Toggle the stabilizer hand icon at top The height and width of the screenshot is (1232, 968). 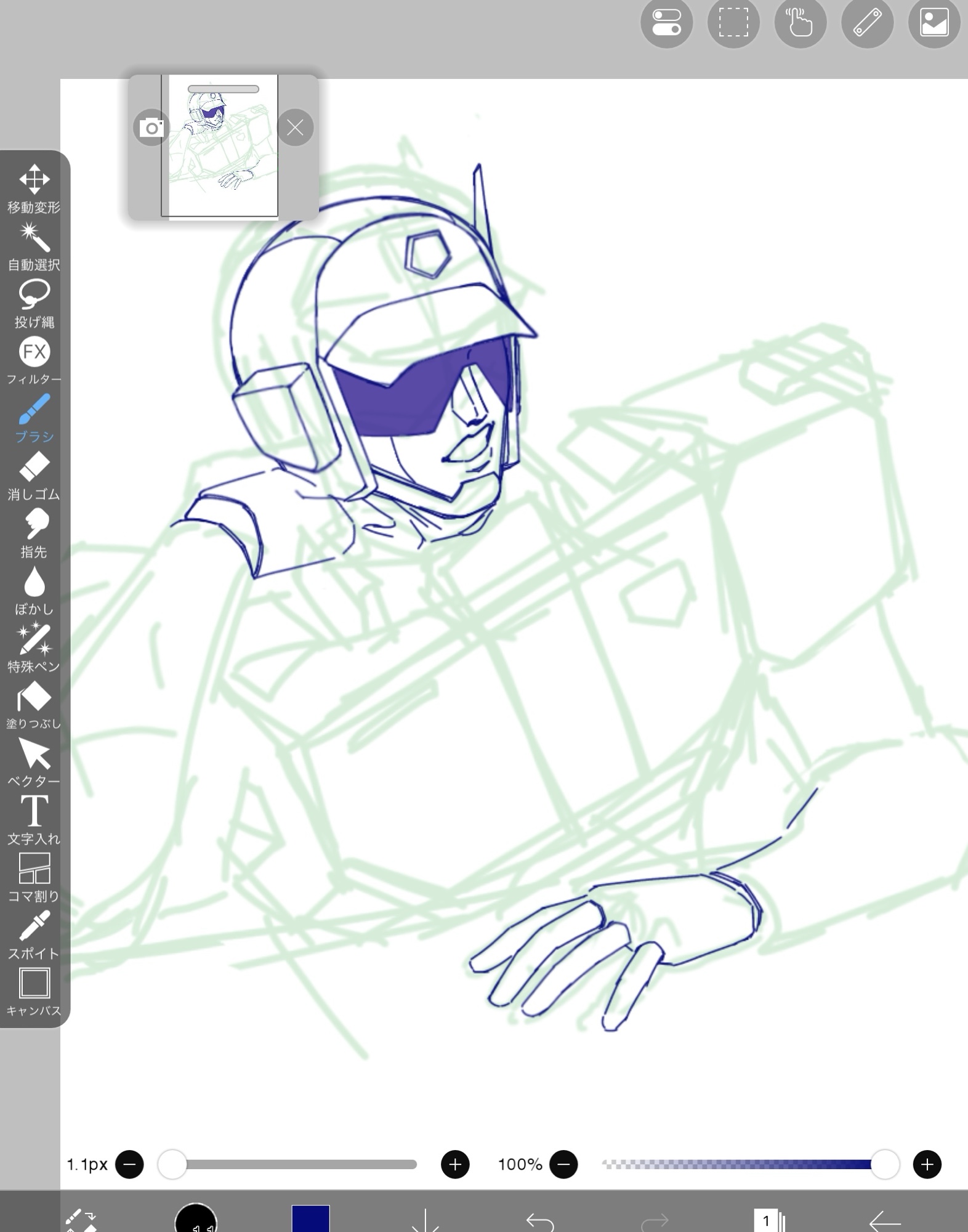pyautogui.click(x=800, y=23)
